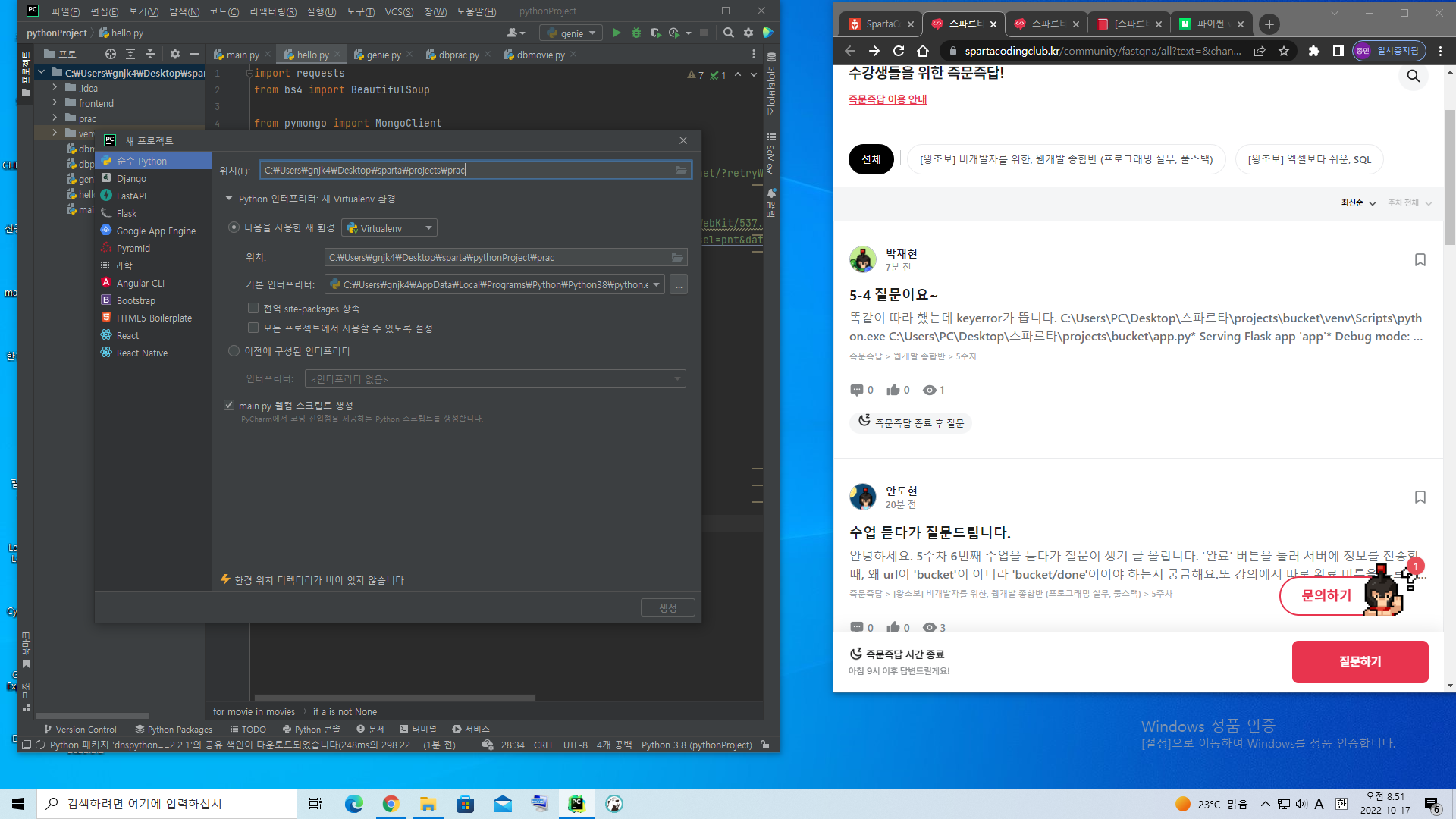This screenshot has width=1456, height=819.
Task: Click search icon on Sparta community page
Action: 1414,76
